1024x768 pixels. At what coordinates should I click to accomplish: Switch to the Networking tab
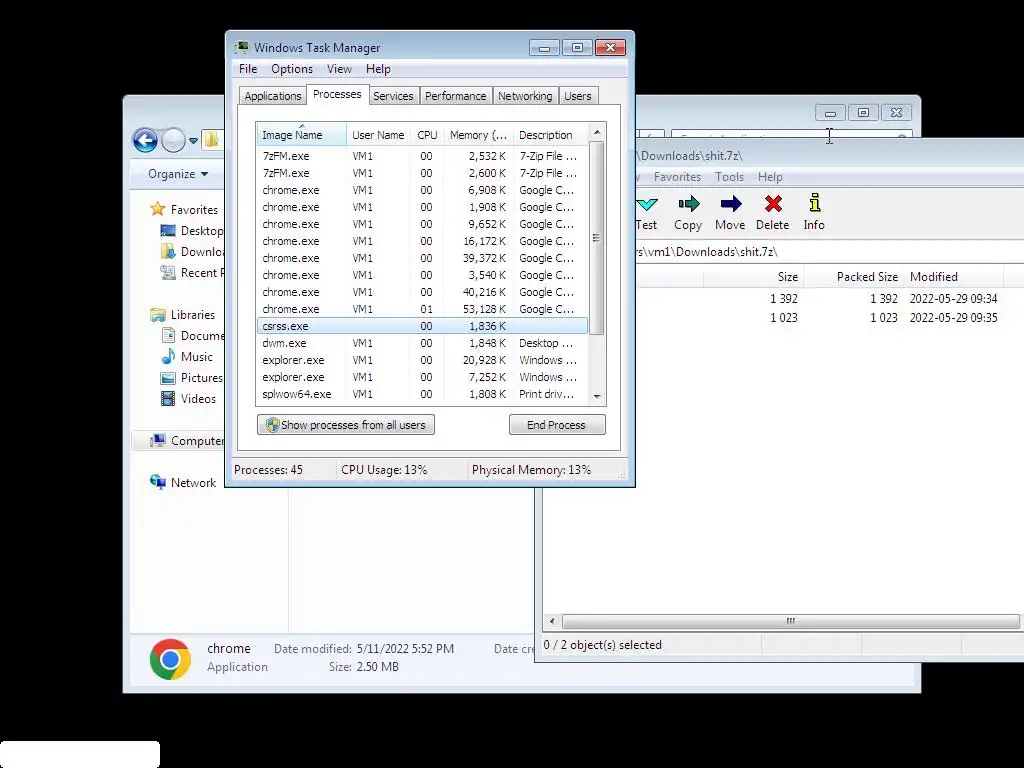pos(525,96)
